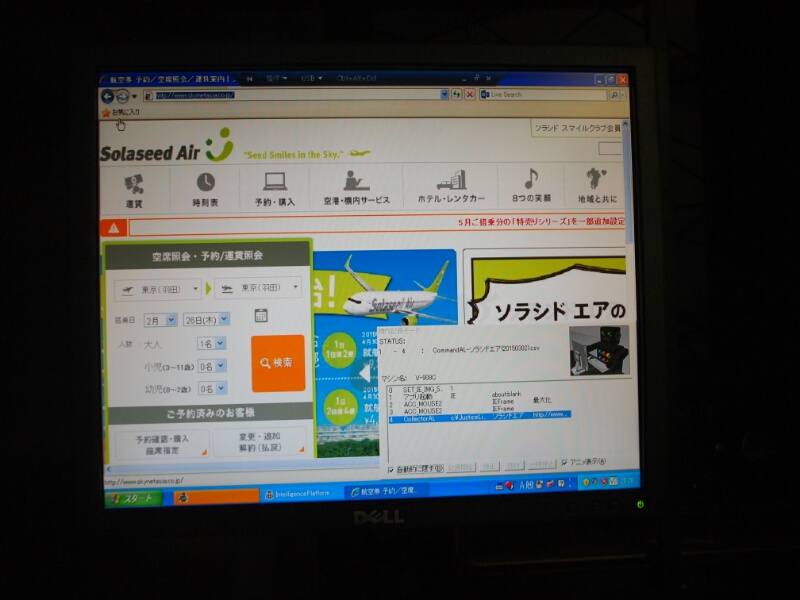This screenshot has width=800, height=600.
Task: Click the Solaseed airplane banner image
Action: pyautogui.click(x=384, y=287)
